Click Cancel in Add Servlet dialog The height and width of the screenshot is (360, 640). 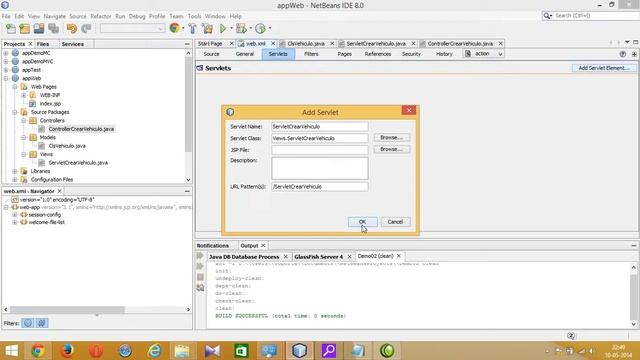point(395,222)
